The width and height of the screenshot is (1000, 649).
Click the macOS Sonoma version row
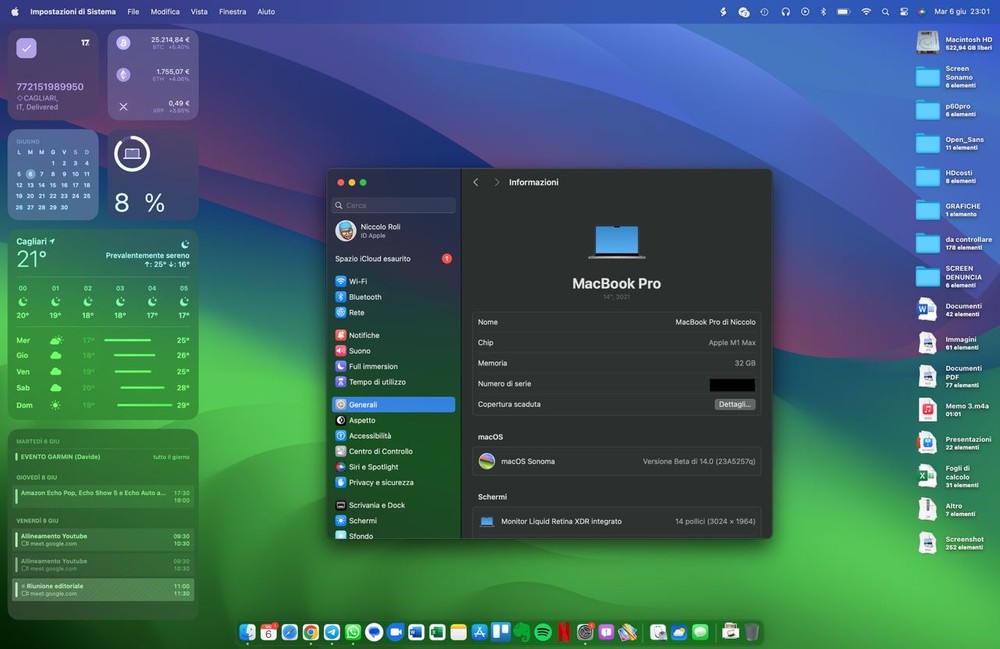click(617, 462)
